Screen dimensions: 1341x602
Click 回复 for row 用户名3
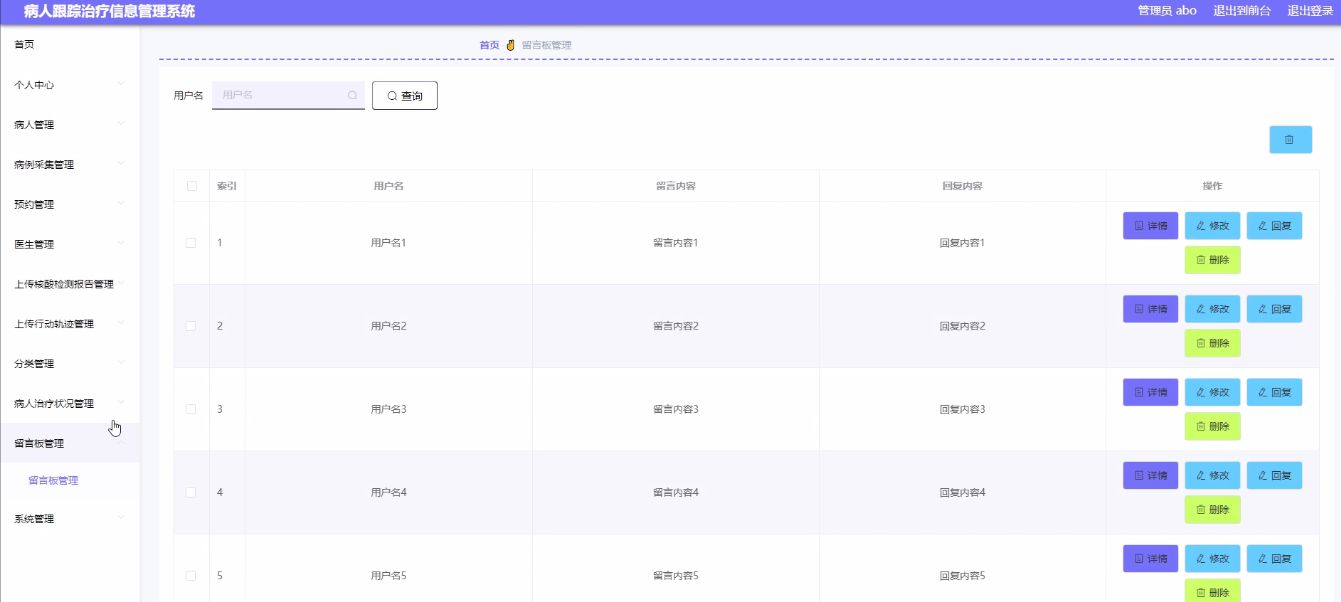(1275, 392)
